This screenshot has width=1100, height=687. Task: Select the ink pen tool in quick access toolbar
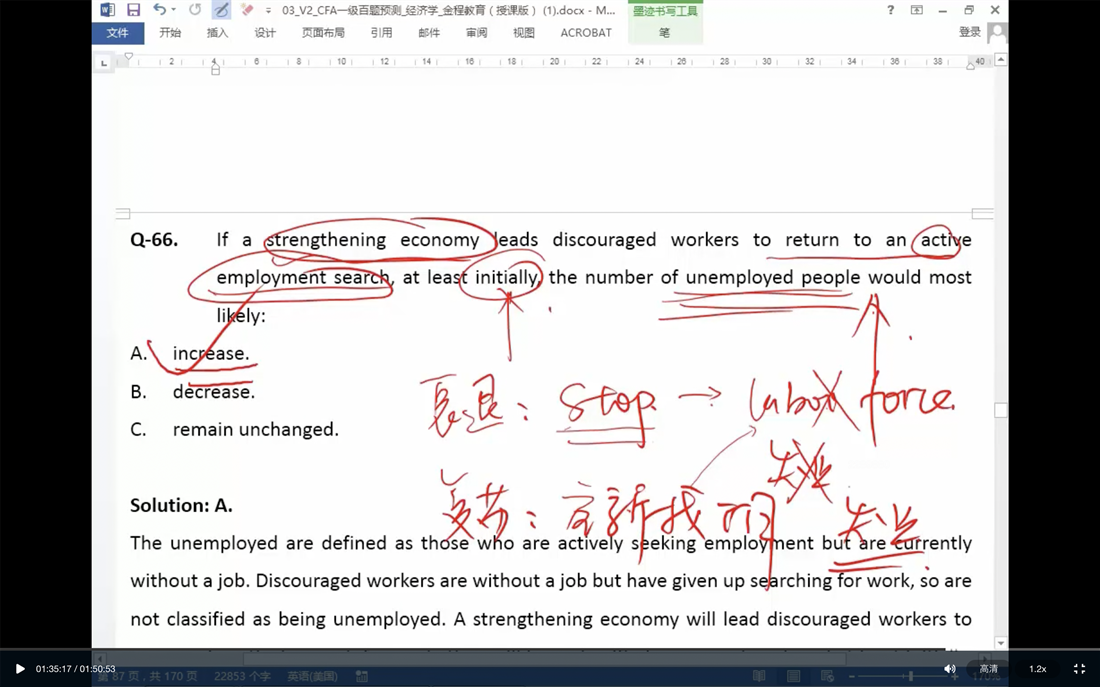coord(221,10)
